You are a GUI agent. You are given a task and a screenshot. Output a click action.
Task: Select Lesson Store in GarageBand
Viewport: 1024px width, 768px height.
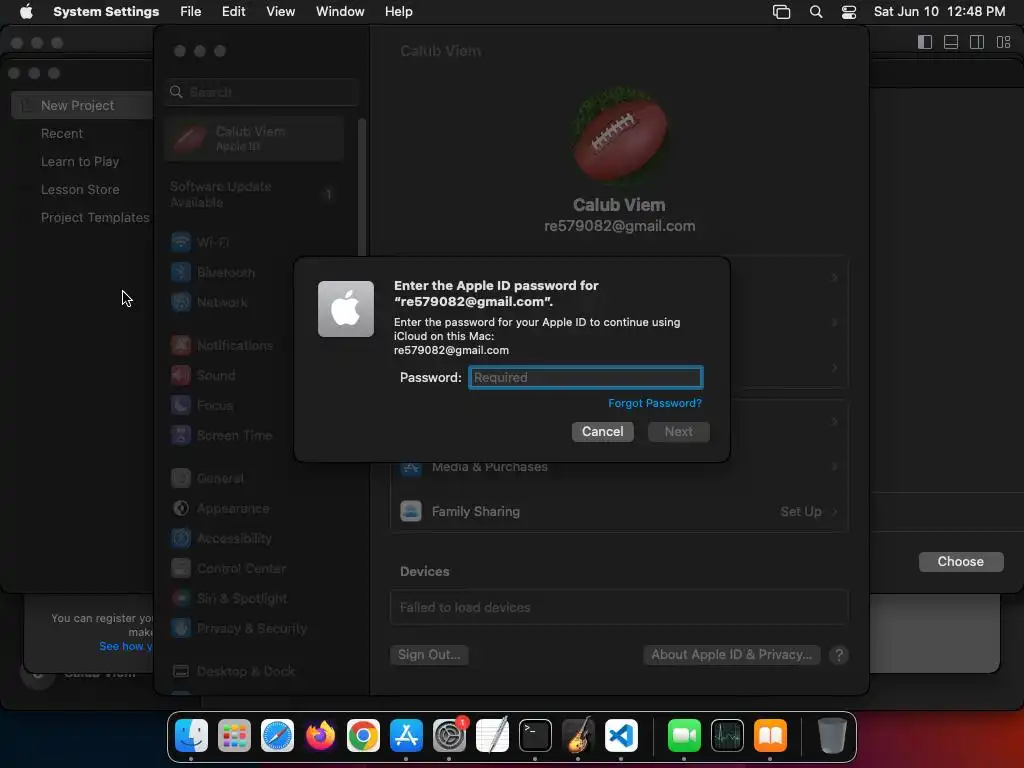(x=80, y=189)
